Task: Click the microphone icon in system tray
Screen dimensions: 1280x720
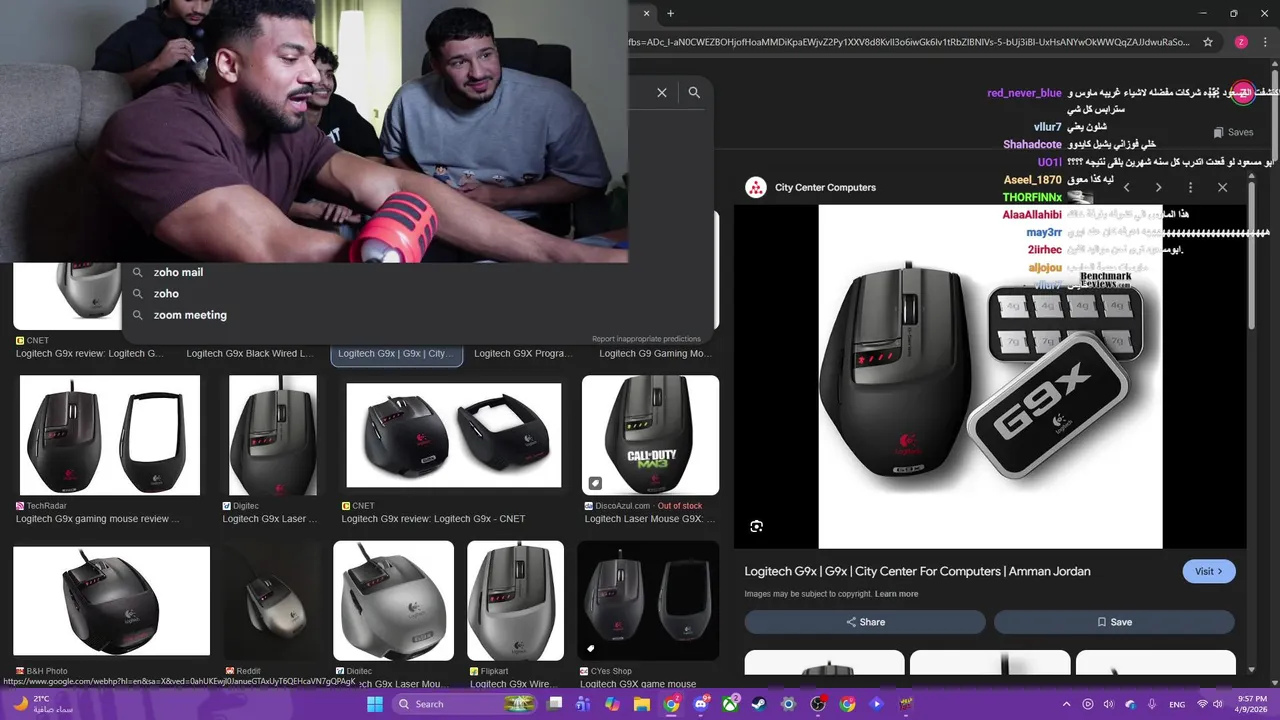Action: coord(1152,704)
